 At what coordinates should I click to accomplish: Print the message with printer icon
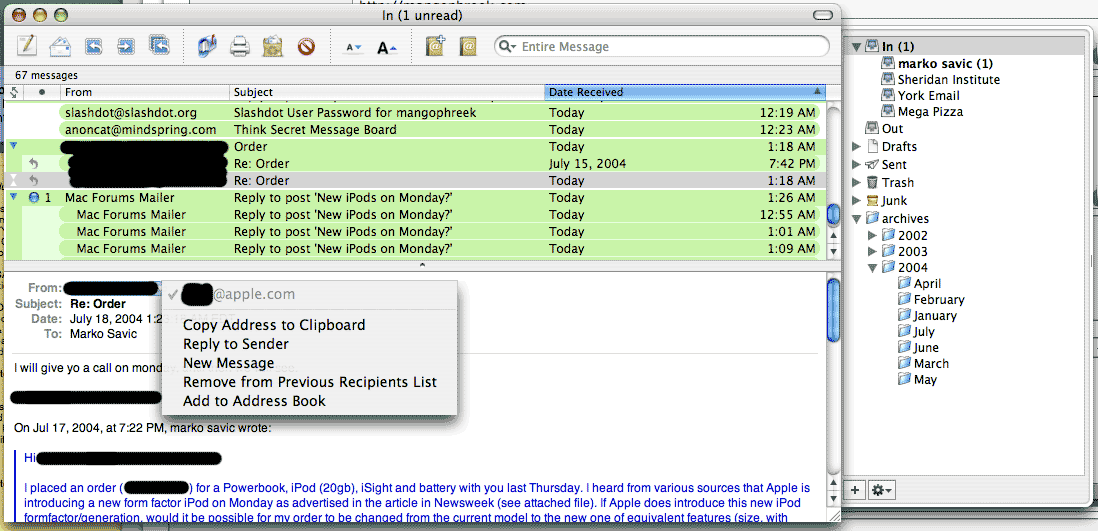point(240,47)
